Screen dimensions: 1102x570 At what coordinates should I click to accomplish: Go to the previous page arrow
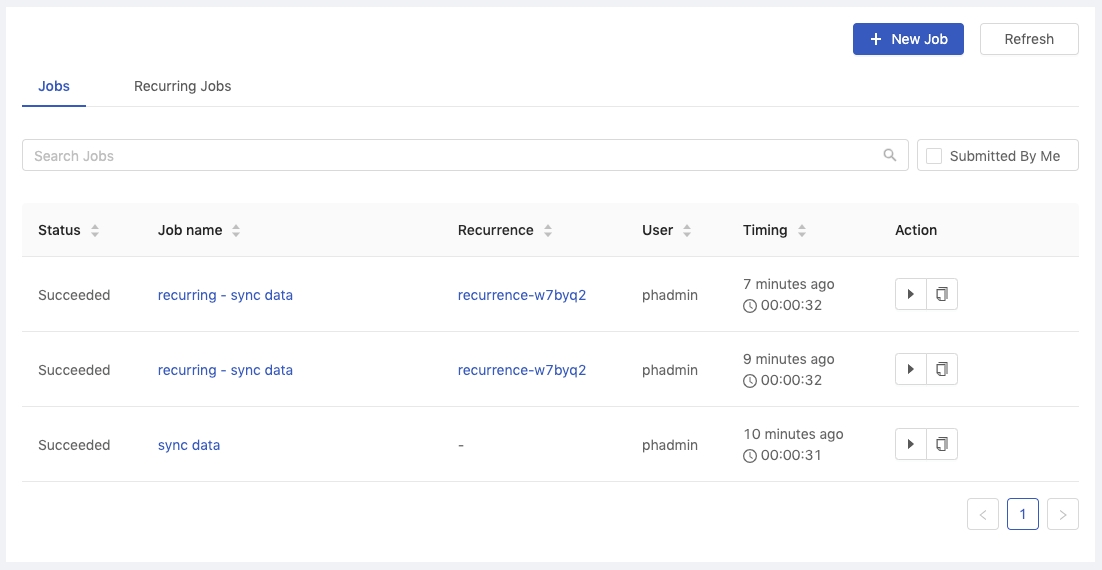point(983,514)
